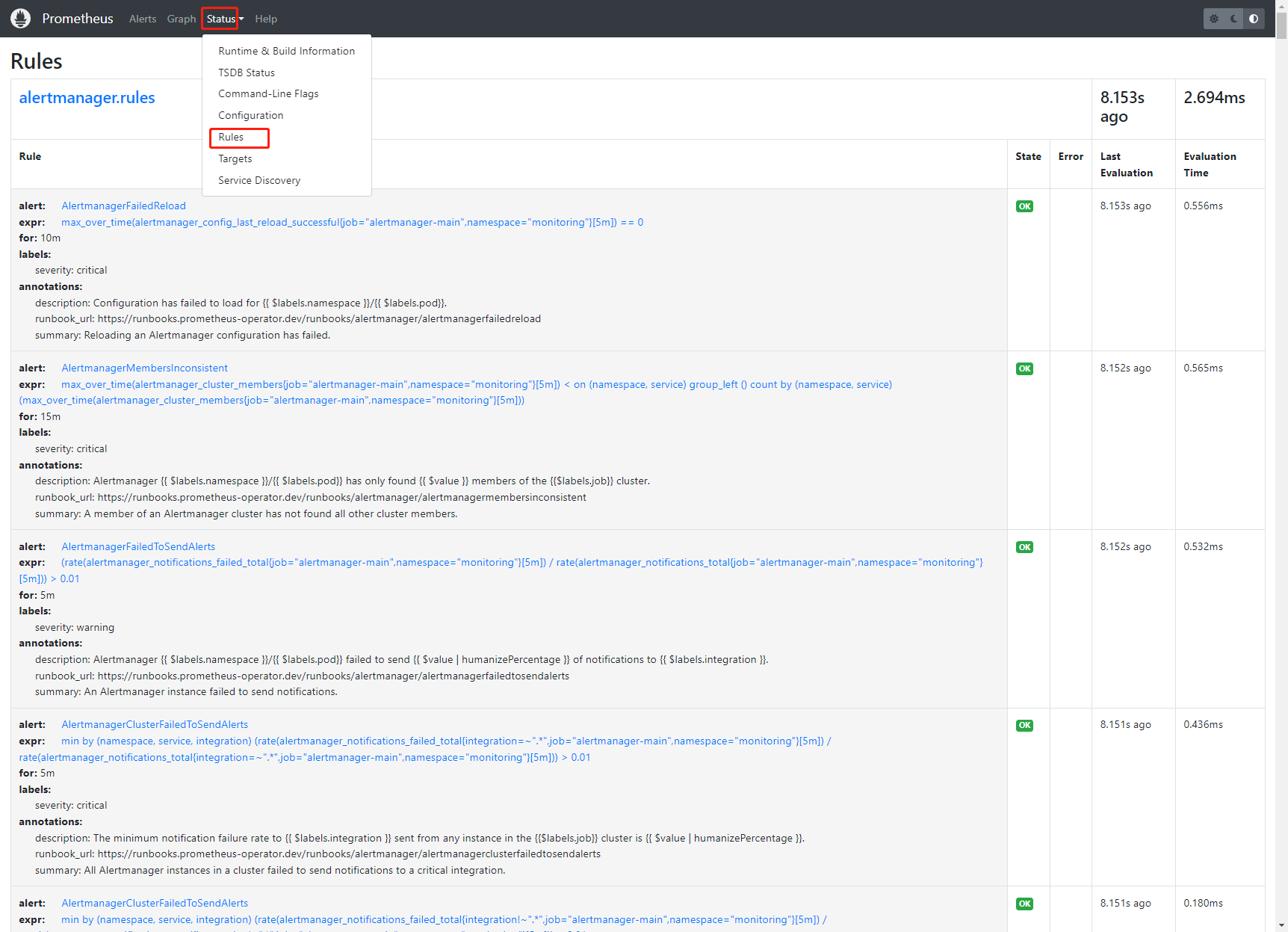
Task: Click 'An Alertmanager instance failed to send notifications' summary
Action: point(186,691)
